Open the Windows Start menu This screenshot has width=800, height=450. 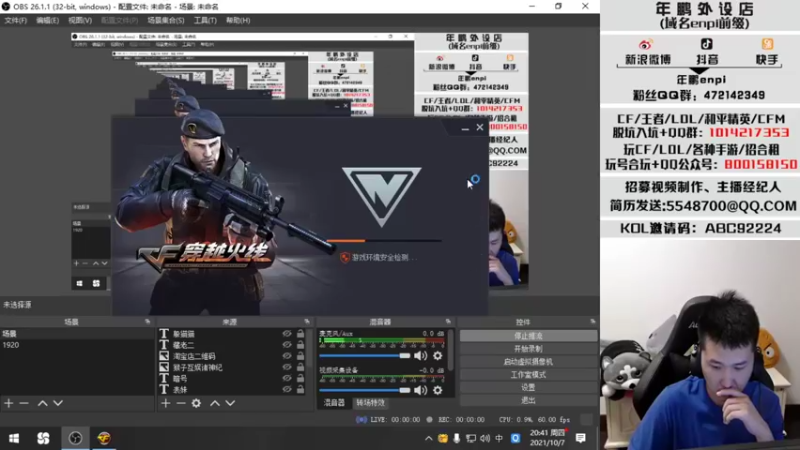tap(14, 438)
